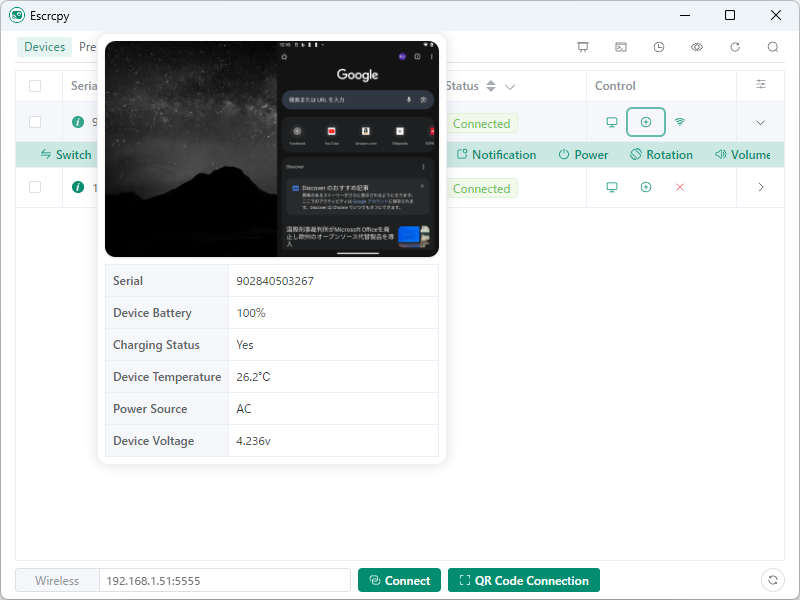
Task: Click the Volume control action
Action: point(742,155)
